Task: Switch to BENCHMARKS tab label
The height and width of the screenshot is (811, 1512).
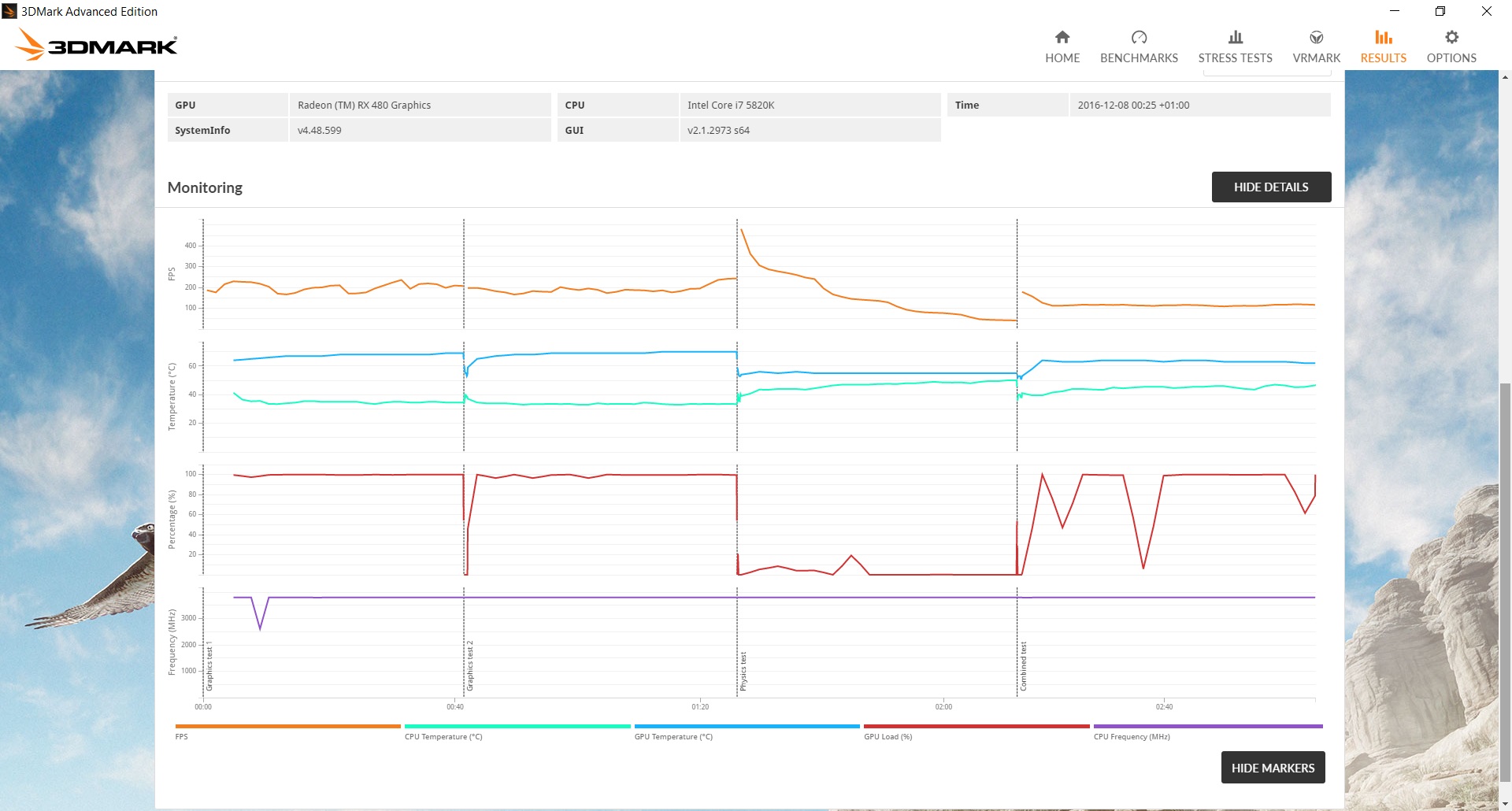Action: [1139, 58]
